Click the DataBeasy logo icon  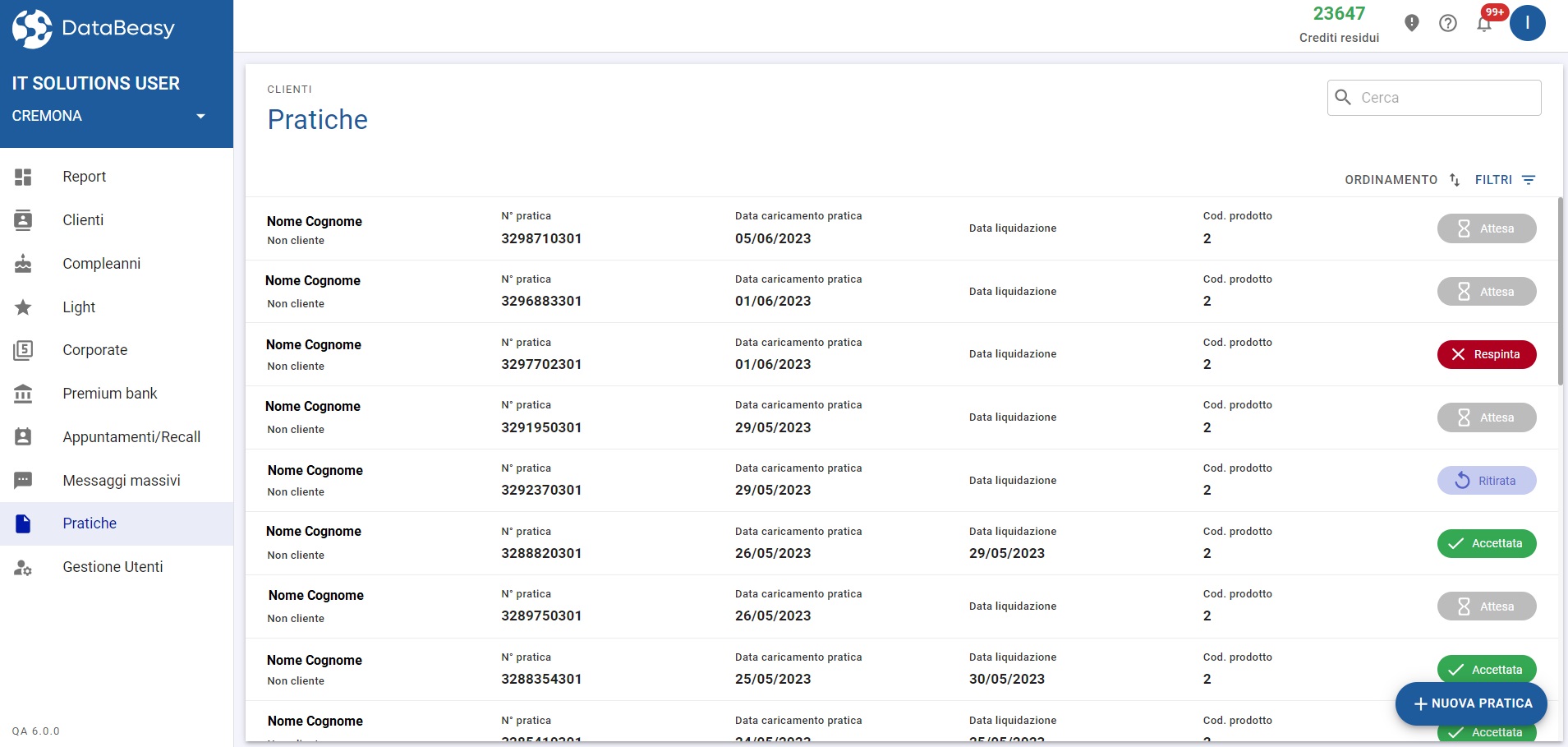click(x=32, y=29)
